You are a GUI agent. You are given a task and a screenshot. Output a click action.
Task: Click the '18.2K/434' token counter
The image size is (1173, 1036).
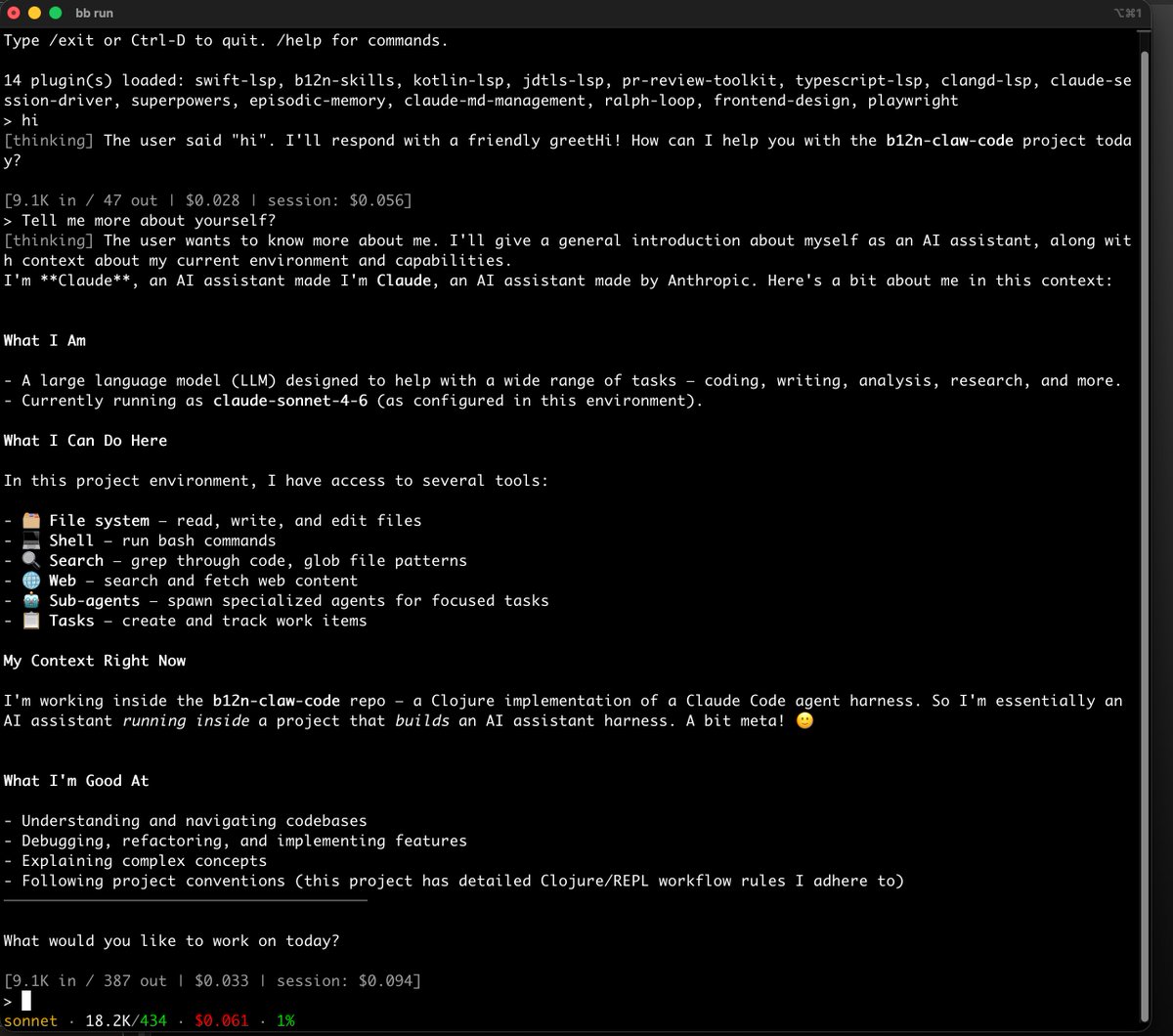point(126,1020)
